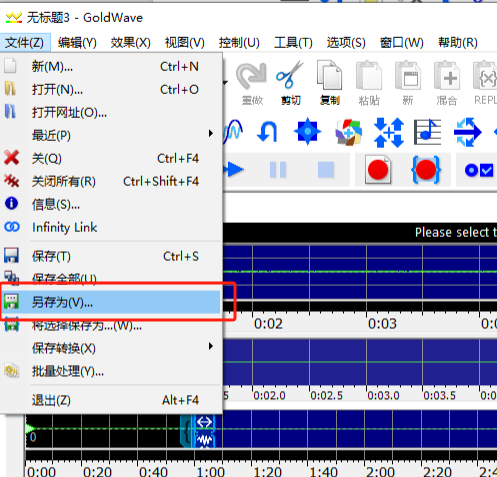Choose 打开(N)... menu entry
The image size is (497, 477).
tap(111, 89)
